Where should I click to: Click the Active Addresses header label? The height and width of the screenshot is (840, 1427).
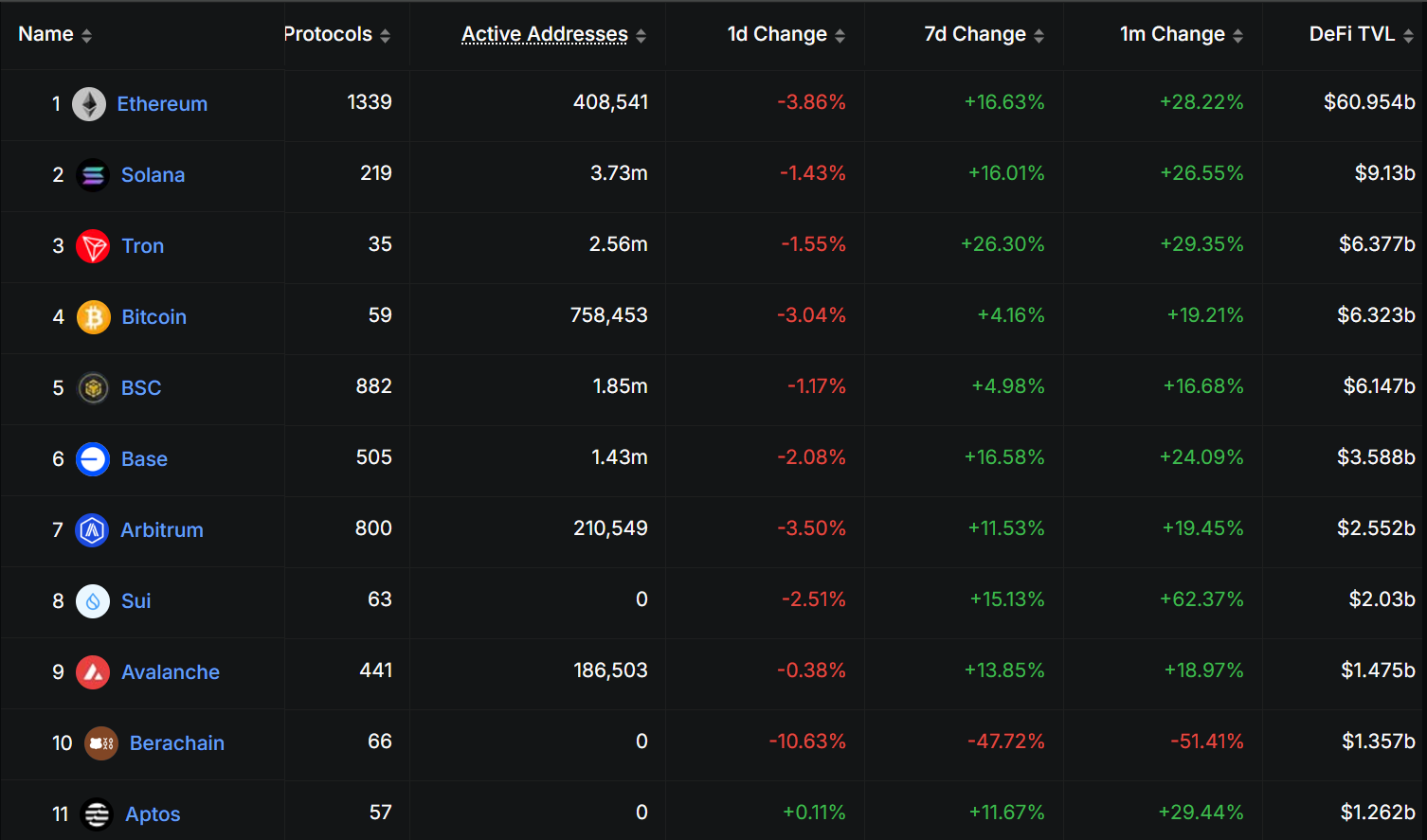click(x=545, y=34)
